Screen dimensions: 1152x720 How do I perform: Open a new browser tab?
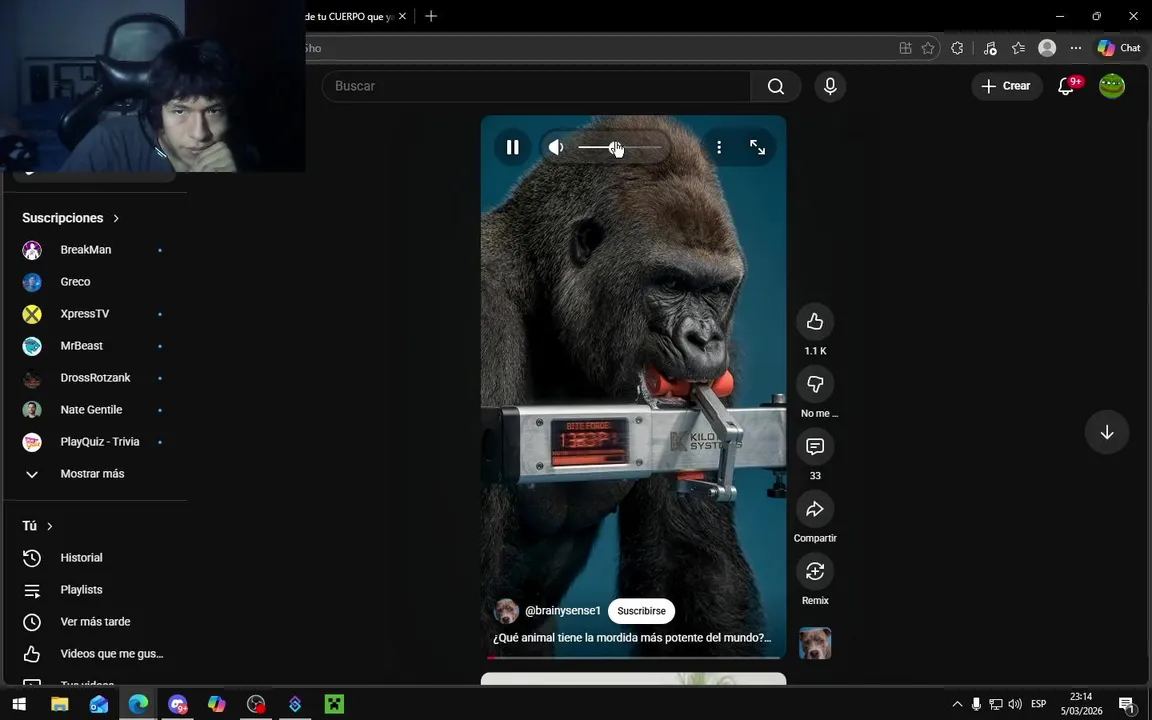point(431,16)
